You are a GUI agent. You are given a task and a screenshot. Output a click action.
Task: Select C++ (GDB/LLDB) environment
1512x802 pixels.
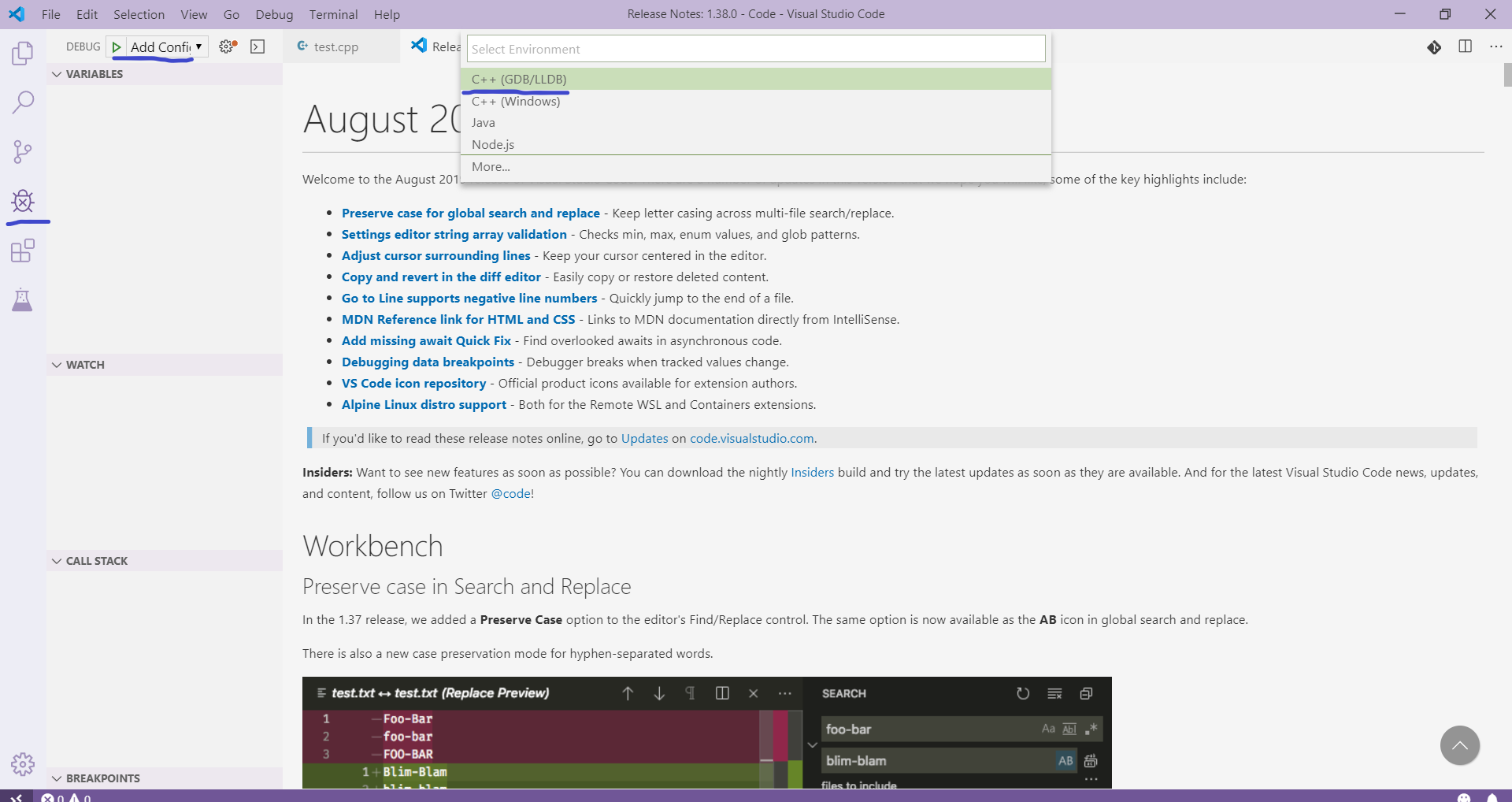[x=756, y=79]
